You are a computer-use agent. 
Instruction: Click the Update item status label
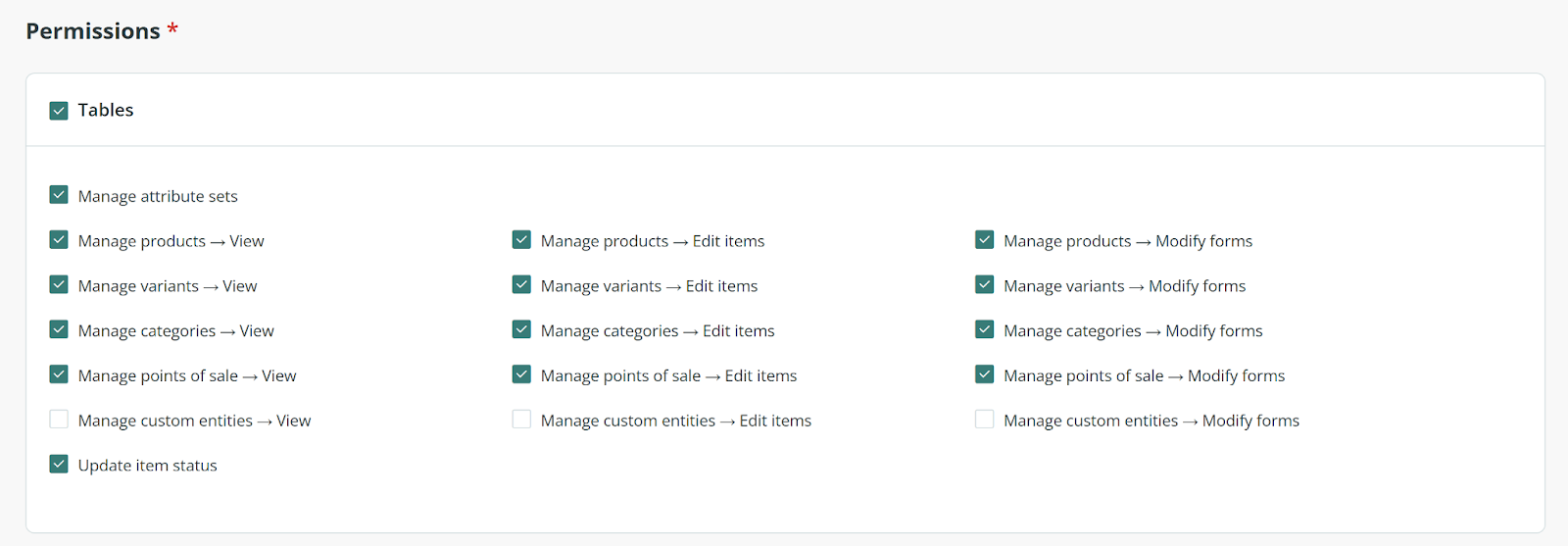[x=148, y=466]
